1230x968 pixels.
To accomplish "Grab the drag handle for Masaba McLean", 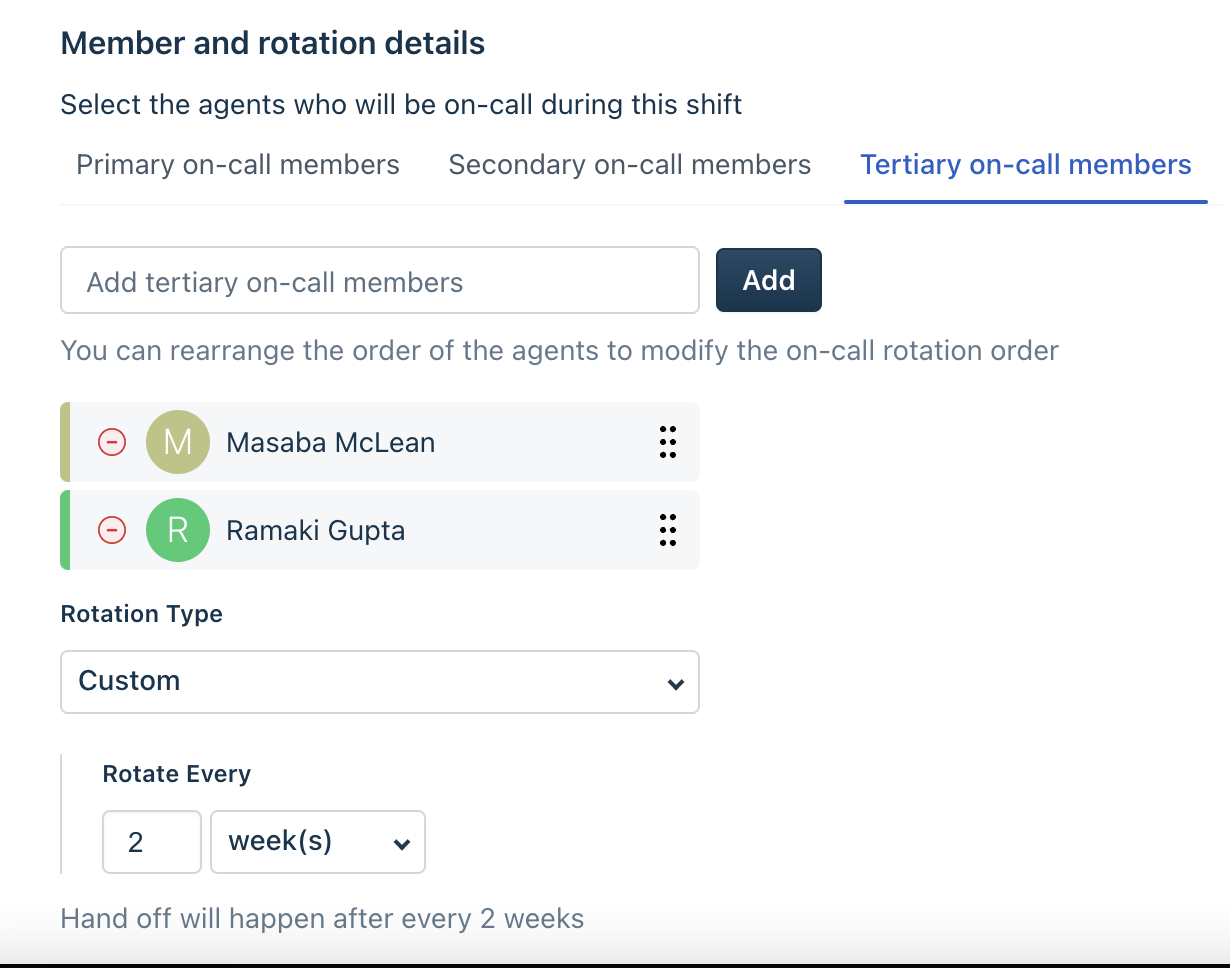I will 668,442.
